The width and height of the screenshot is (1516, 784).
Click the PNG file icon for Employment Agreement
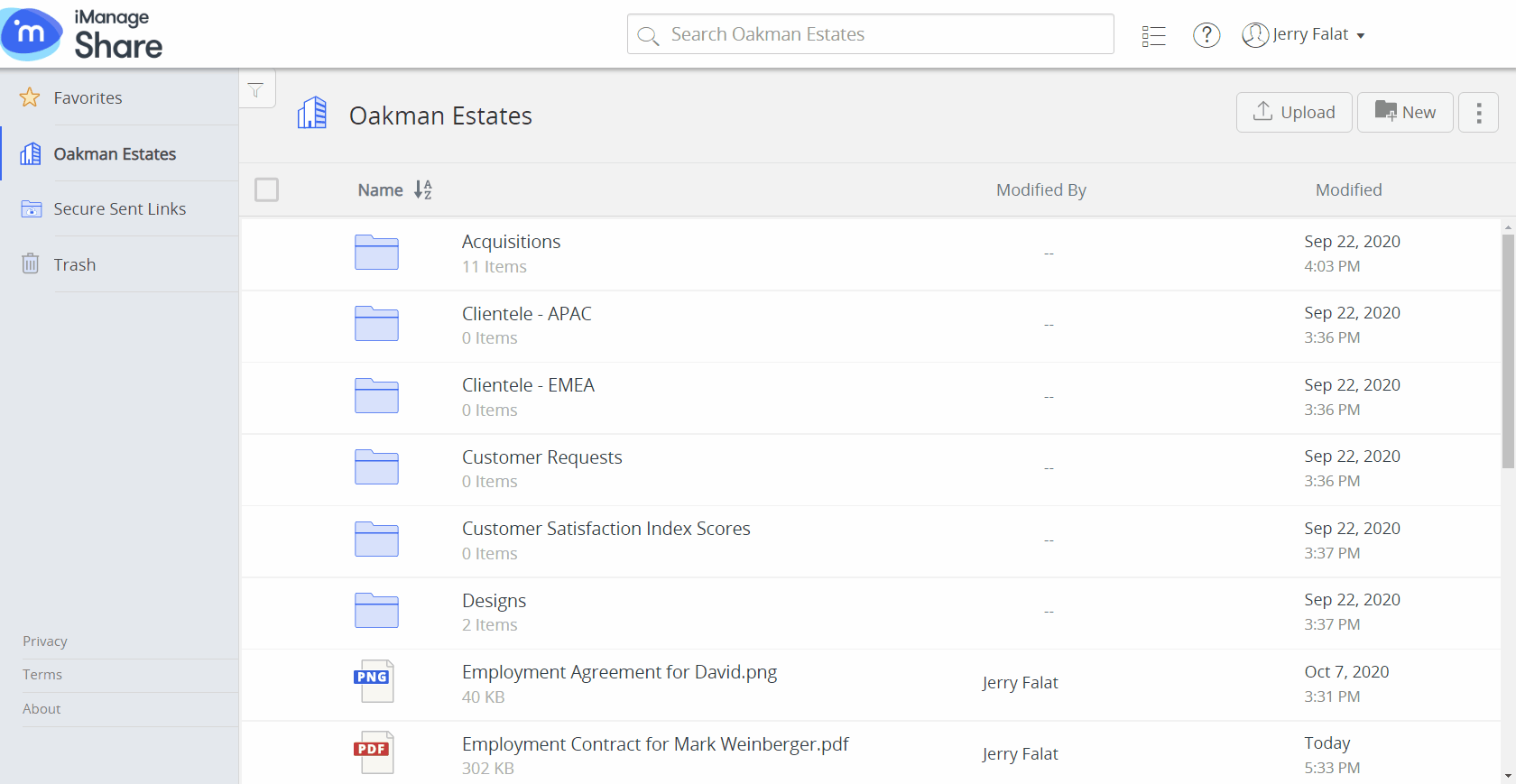click(x=373, y=681)
